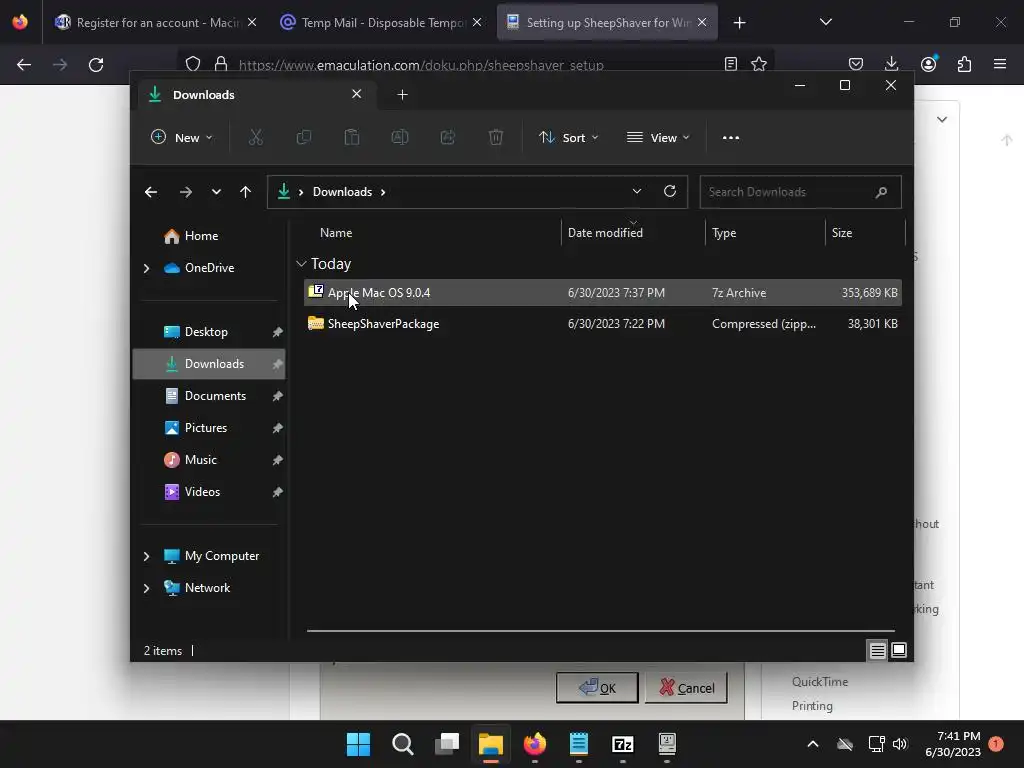Click the Delete trash icon in Explorer toolbar
1024x768 pixels.
tap(496, 137)
